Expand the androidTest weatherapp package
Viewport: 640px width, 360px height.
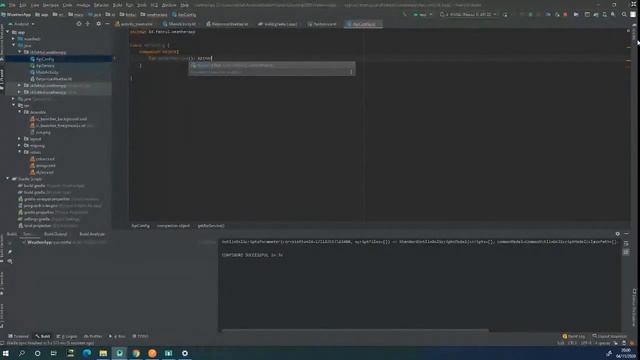[19, 85]
